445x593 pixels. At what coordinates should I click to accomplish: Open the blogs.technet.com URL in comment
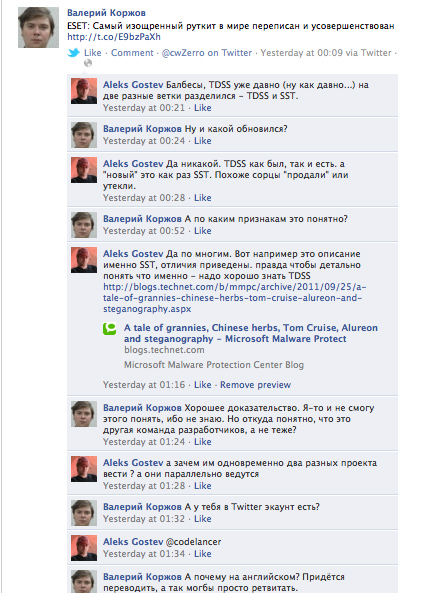point(234,298)
